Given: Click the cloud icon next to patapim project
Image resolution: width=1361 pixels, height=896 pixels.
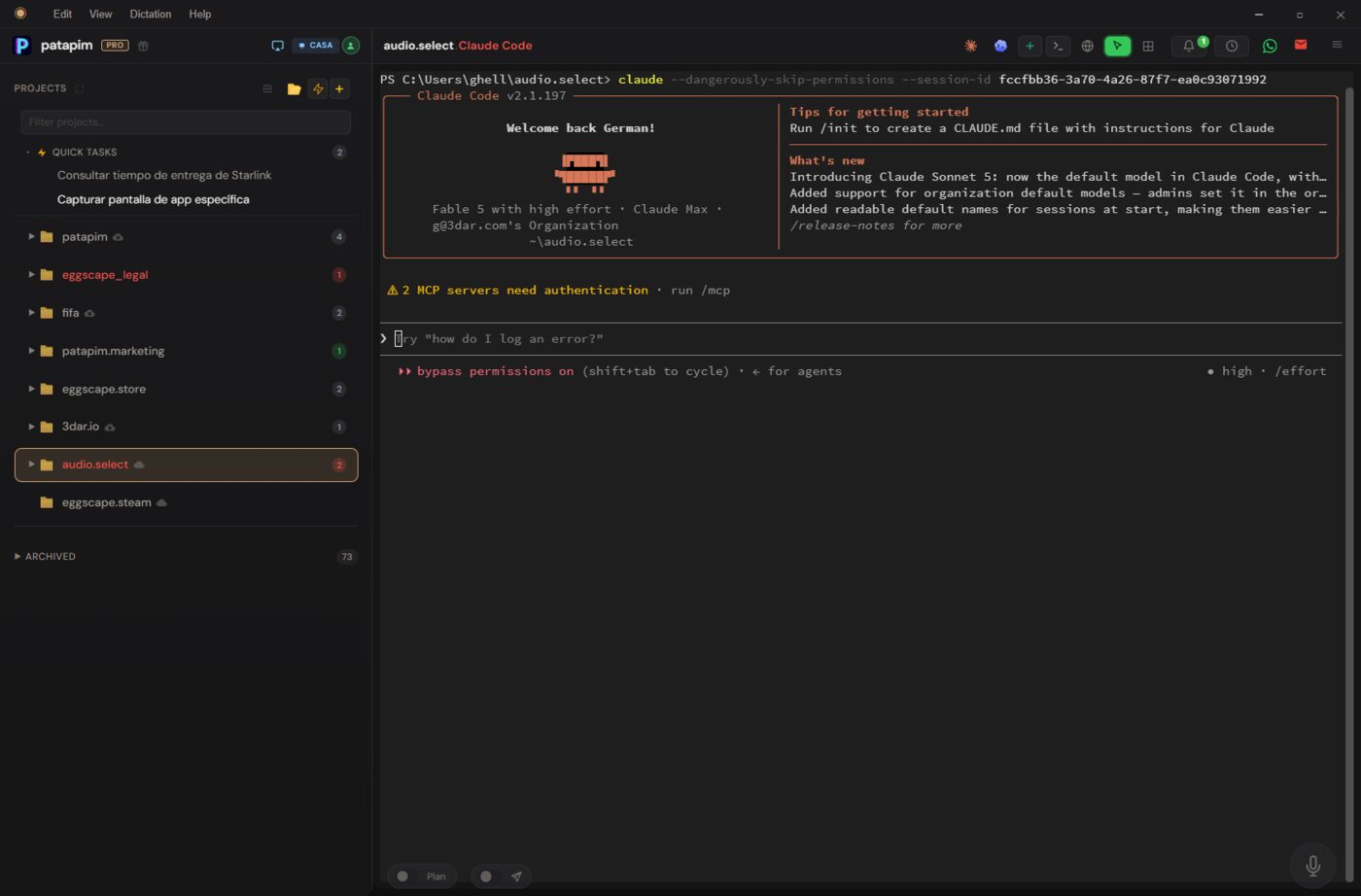Looking at the screenshot, I should point(119,237).
